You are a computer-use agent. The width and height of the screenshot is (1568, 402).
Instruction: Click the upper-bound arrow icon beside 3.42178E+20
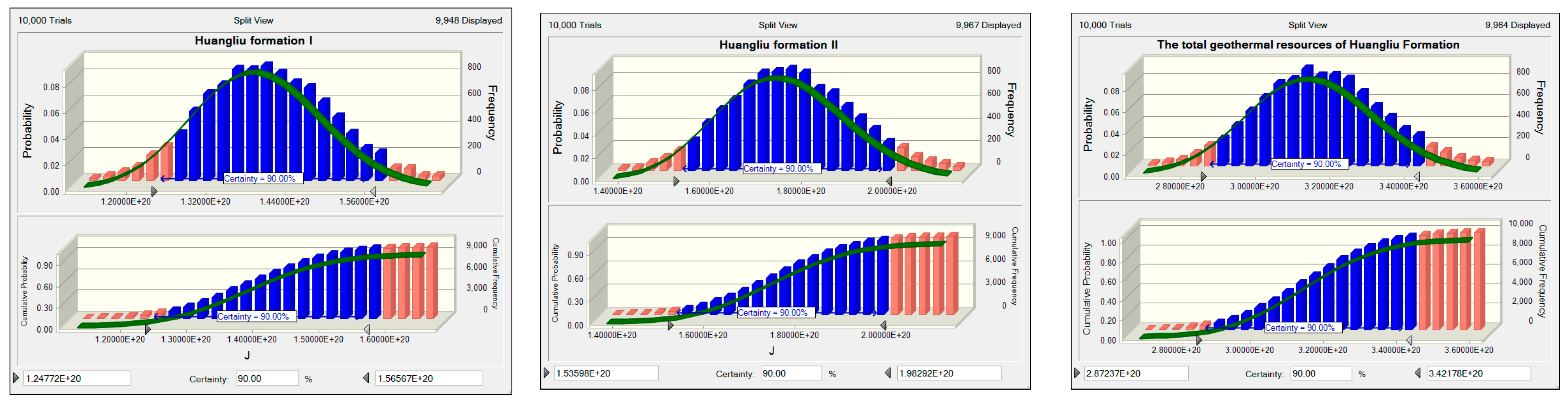pos(1418,373)
